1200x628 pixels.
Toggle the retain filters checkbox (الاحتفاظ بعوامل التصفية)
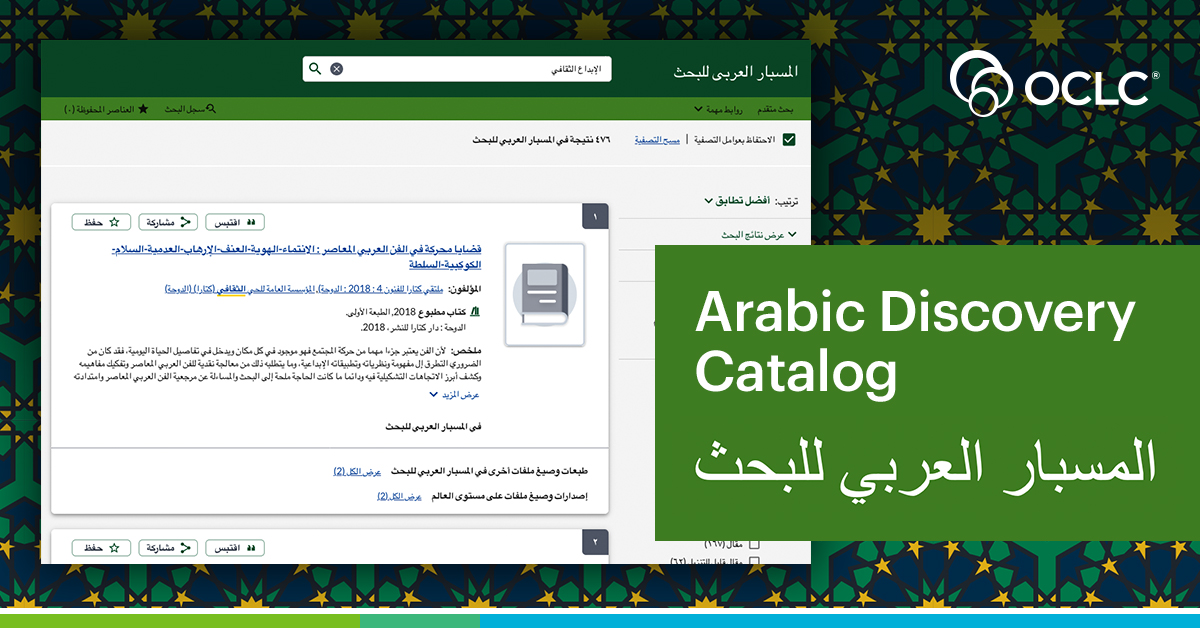(789, 140)
